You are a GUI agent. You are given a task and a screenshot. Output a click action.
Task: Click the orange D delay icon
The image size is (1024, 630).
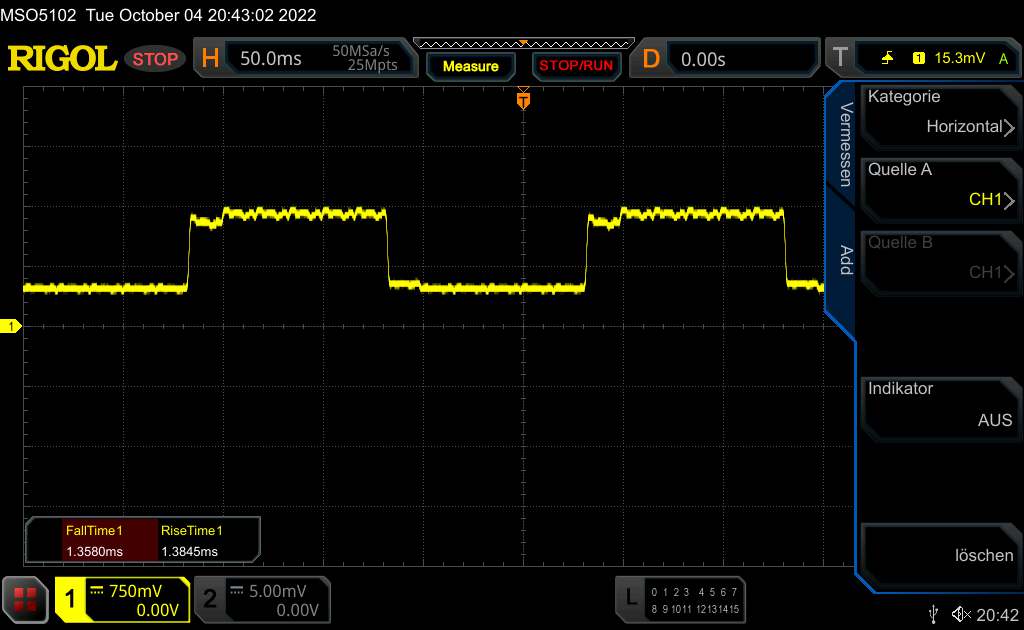click(x=650, y=59)
